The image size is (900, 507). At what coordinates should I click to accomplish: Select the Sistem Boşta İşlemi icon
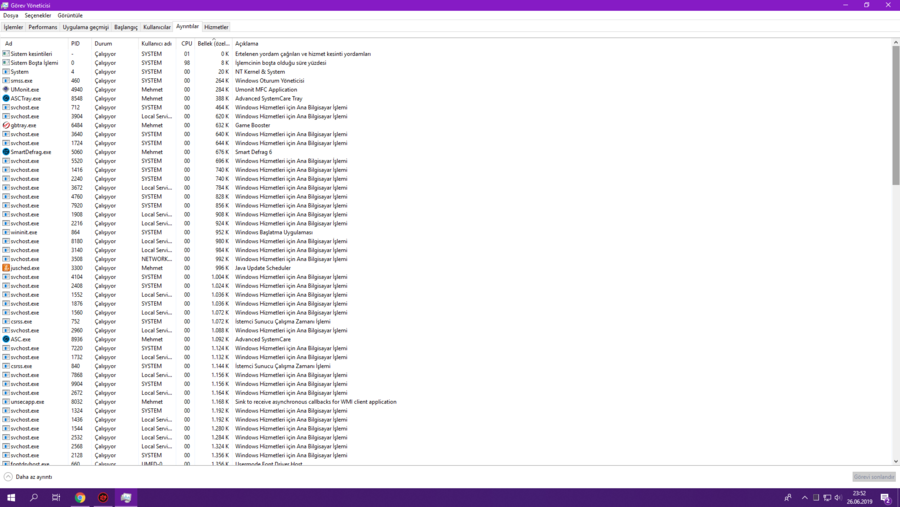pyautogui.click(x=6, y=63)
